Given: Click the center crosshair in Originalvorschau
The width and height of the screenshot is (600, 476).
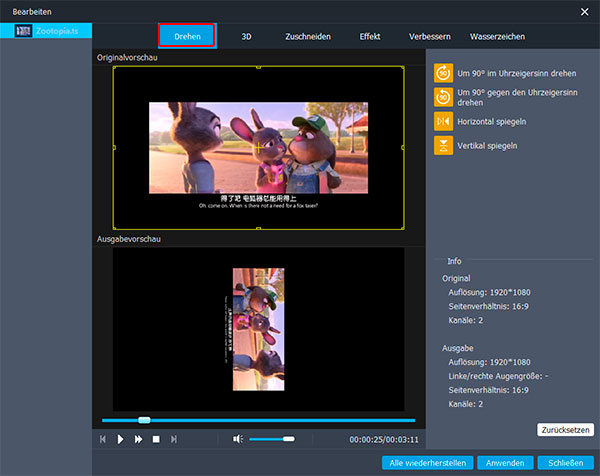Looking at the screenshot, I should [258, 147].
